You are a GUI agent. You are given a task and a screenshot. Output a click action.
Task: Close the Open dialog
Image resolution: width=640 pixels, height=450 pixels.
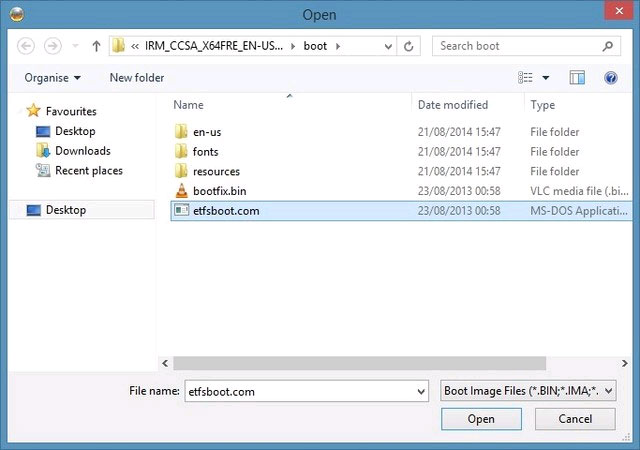tap(619, 11)
